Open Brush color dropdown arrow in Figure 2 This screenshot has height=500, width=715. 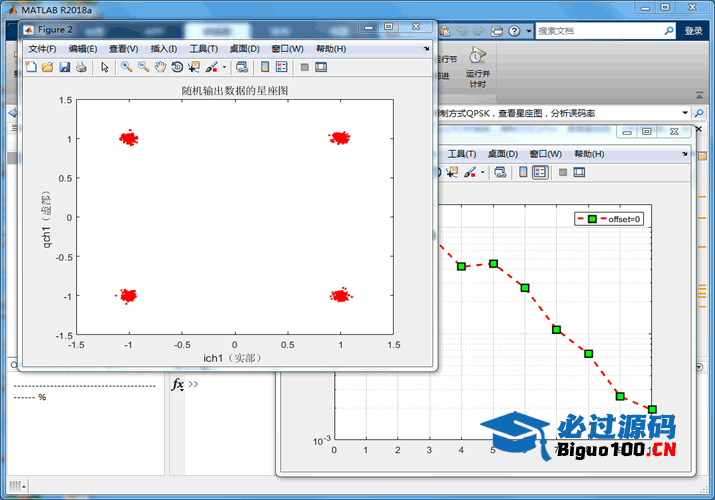(x=224, y=67)
